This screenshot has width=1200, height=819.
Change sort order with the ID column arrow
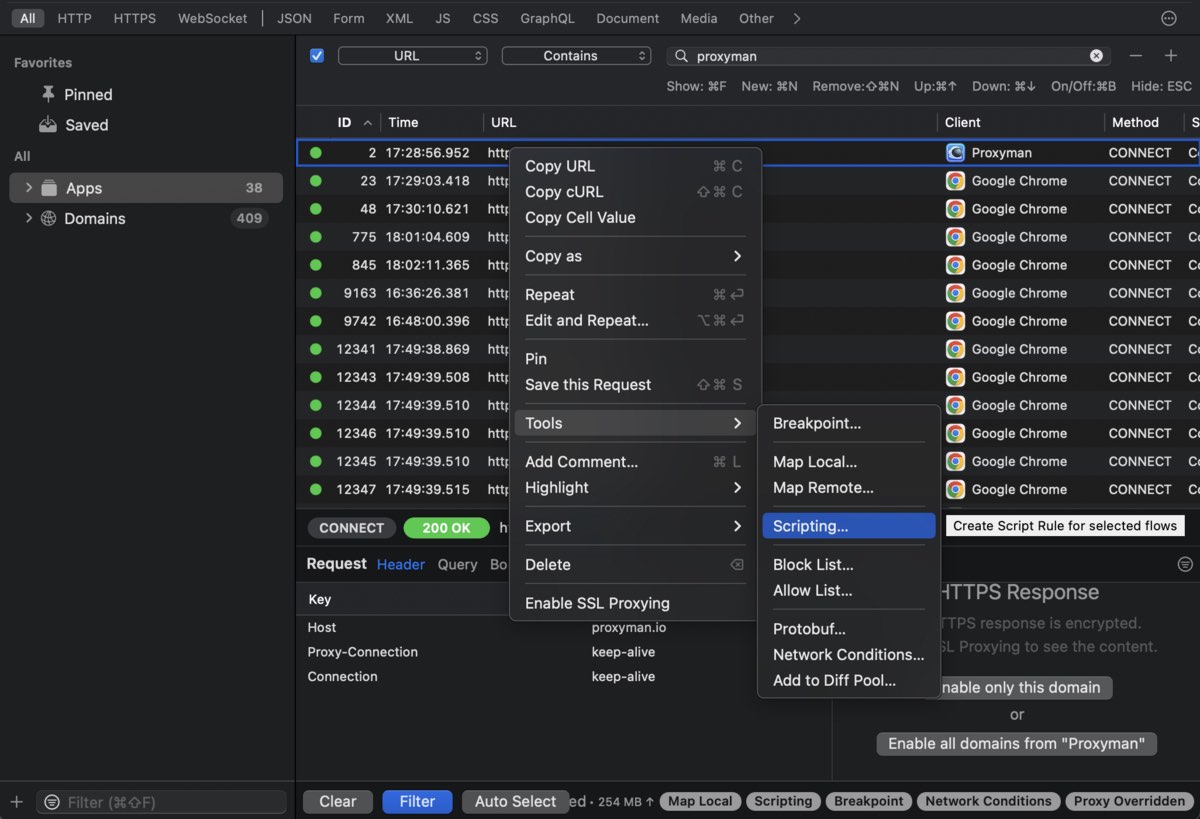pos(368,123)
